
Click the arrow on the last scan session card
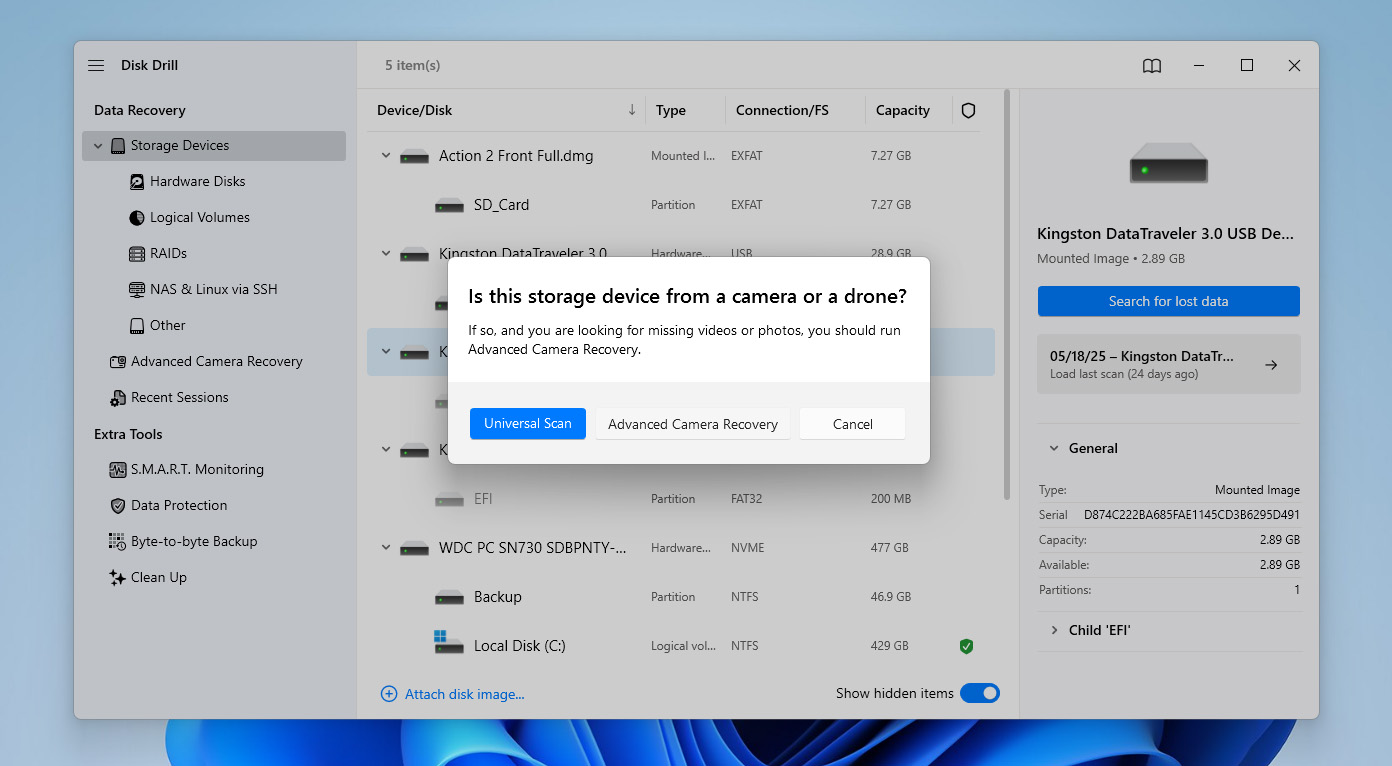[x=1271, y=365]
